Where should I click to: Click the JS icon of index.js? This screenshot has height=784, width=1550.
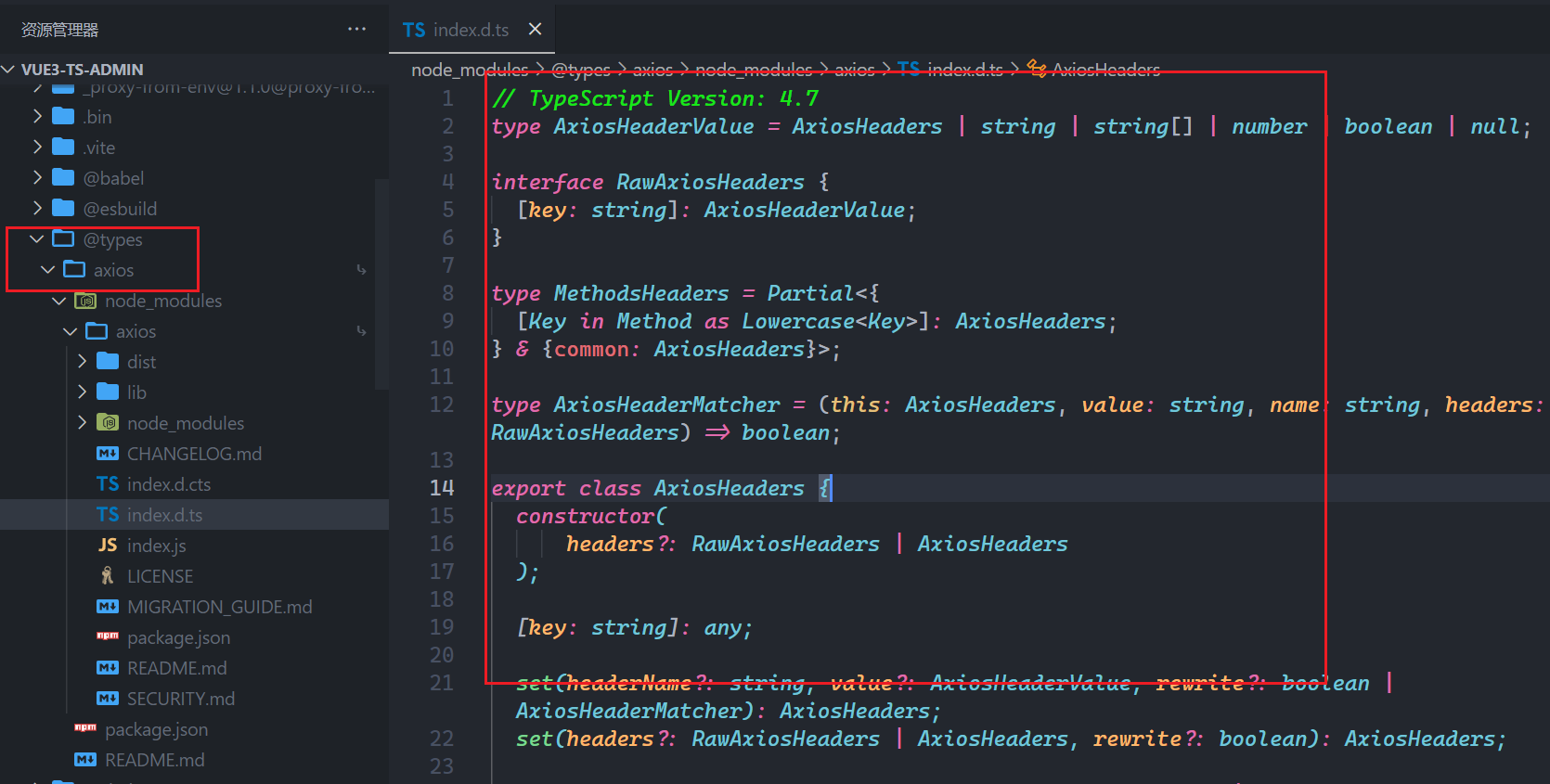(108, 545)
